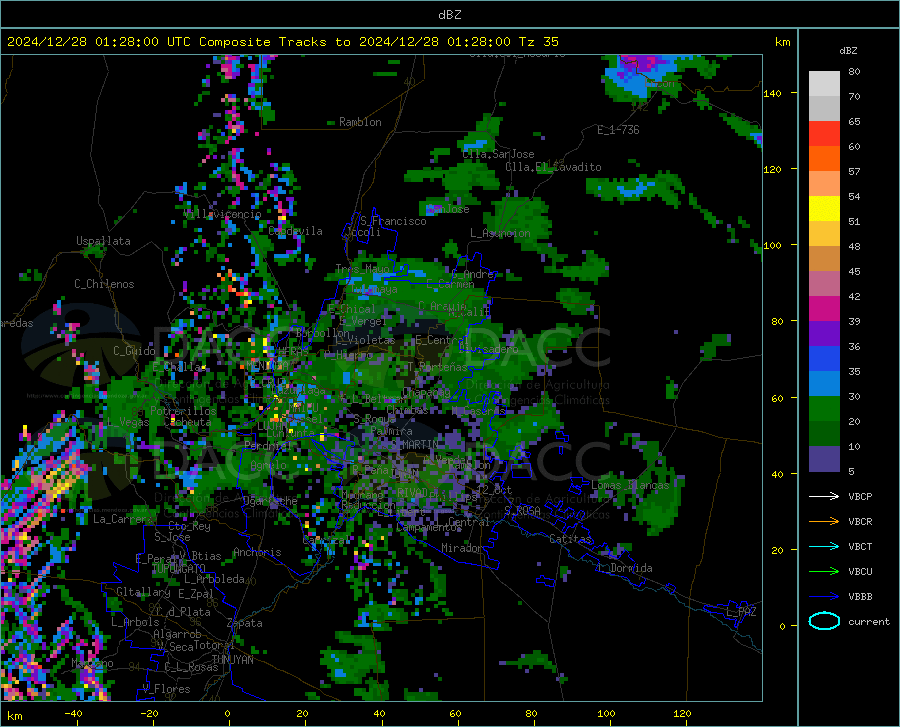Viewport: 900px width, 727px height.
Task: Click the '120' tick on bottom km axis
Action: (682, 714)
